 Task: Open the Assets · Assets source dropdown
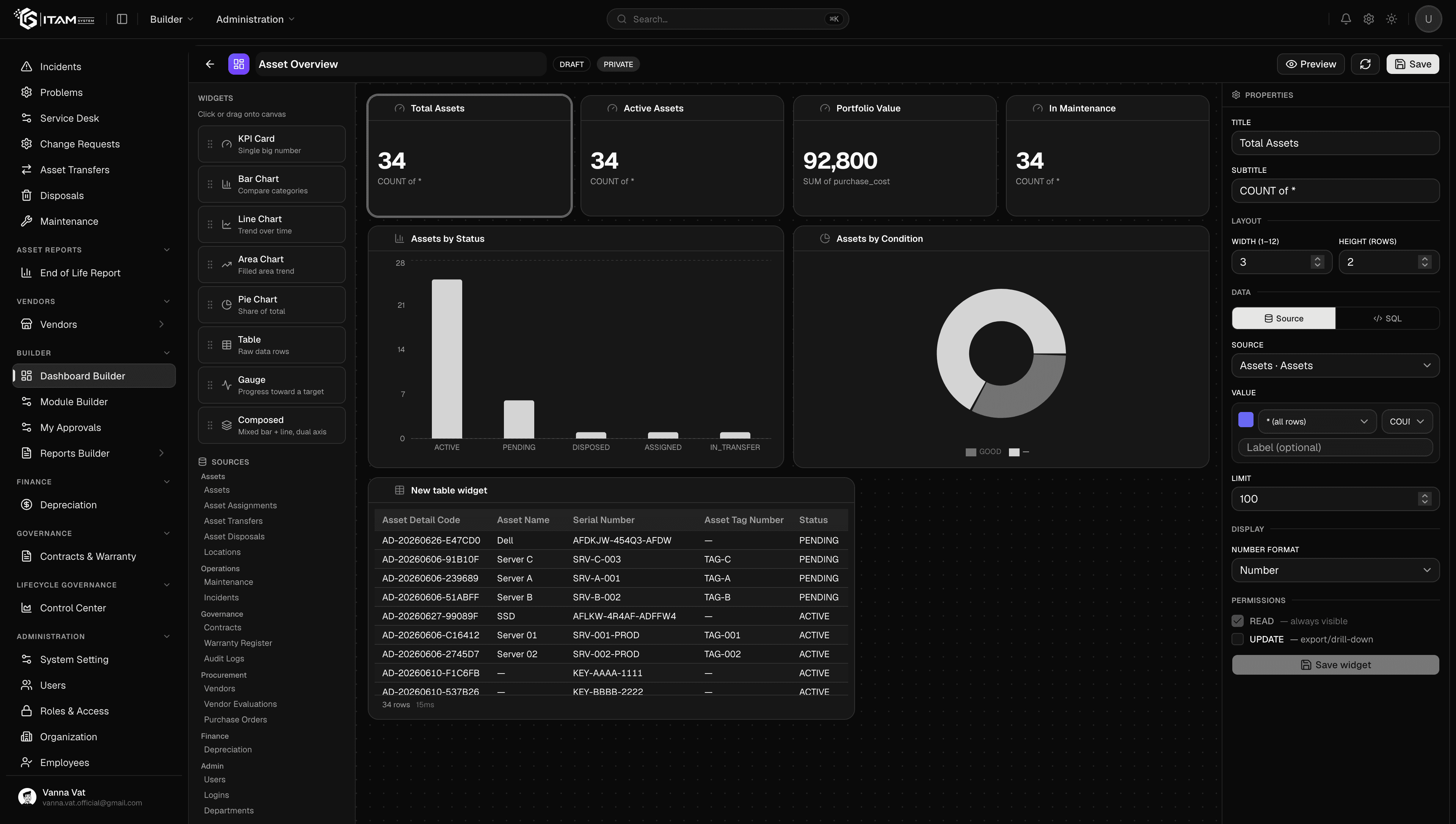(1335, 366)
